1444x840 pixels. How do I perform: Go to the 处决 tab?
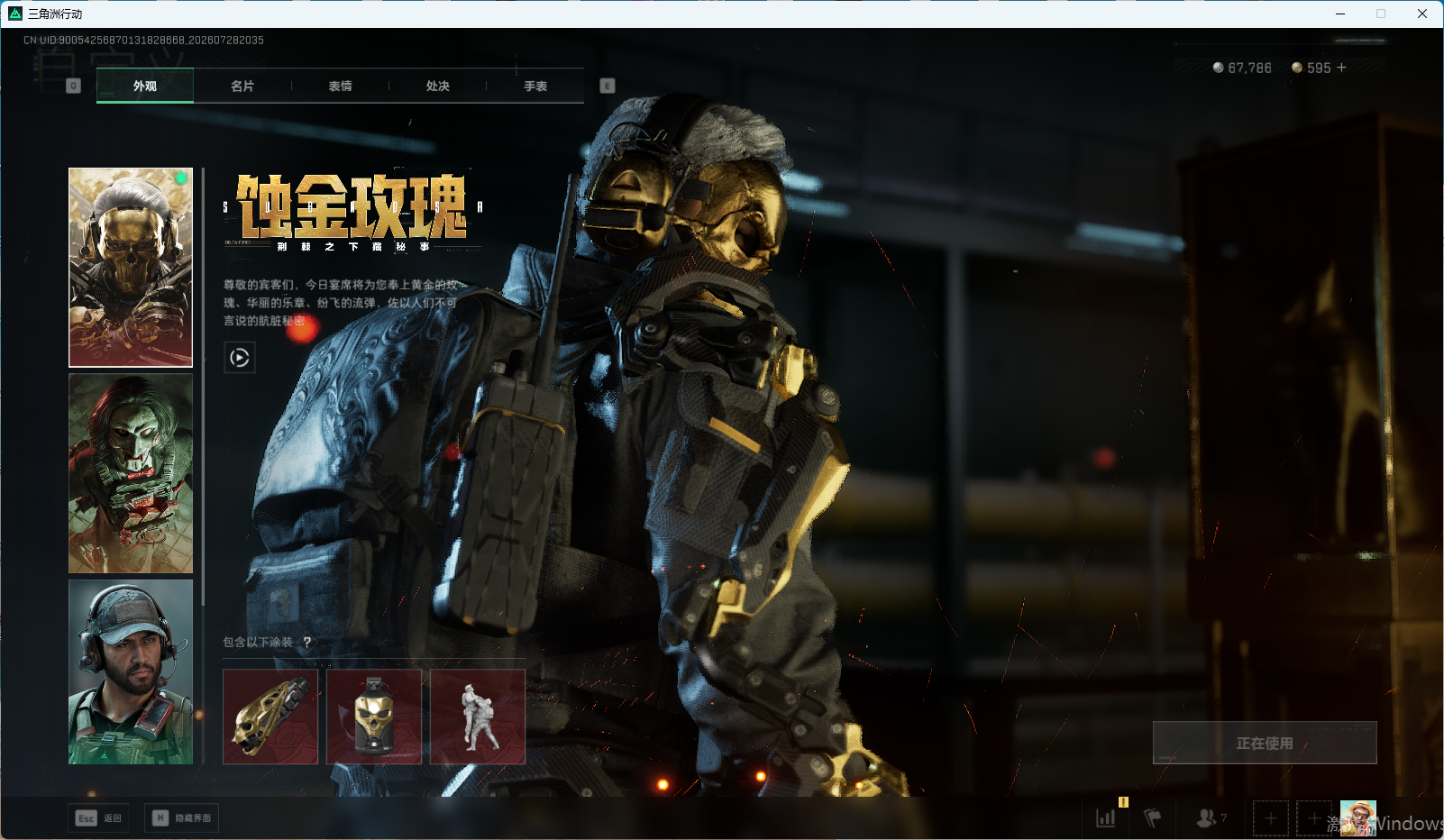tap(437, 87)
